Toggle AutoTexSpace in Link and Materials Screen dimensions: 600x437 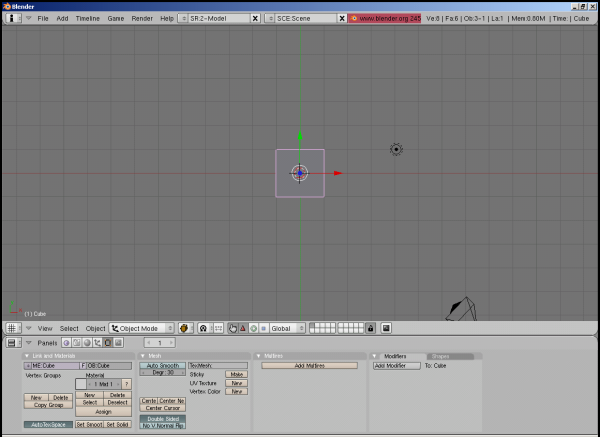pyautogui.click(x=48, y=424)
